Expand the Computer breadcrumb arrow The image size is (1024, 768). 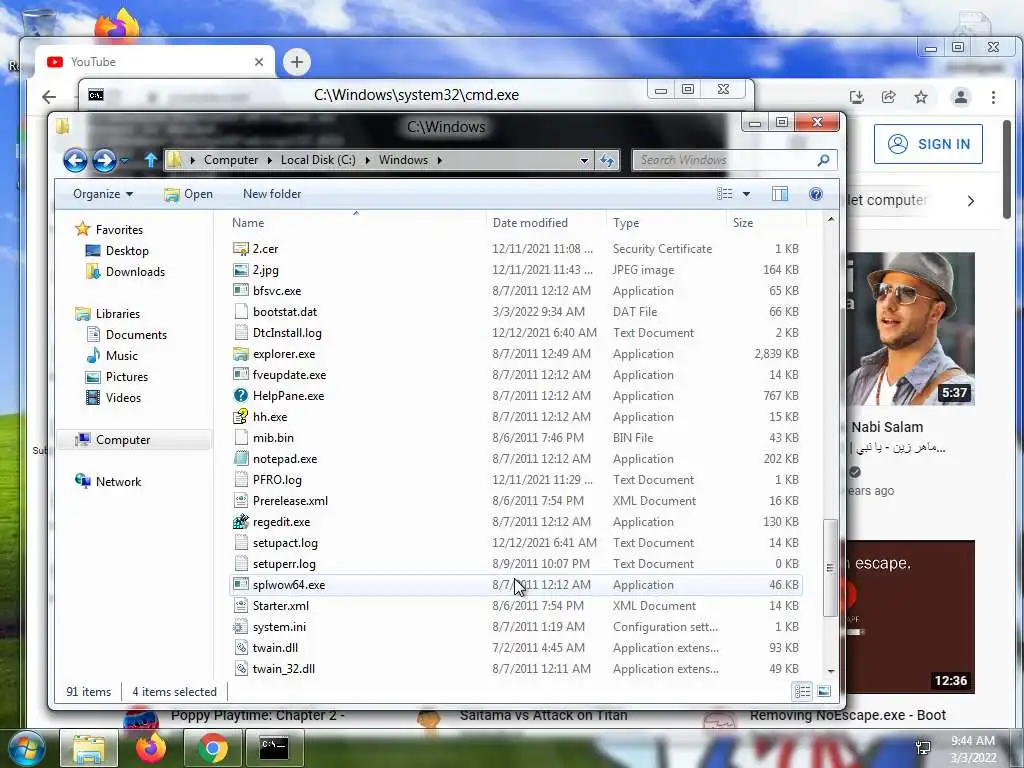pyautogui.click(x=269, y=160)
